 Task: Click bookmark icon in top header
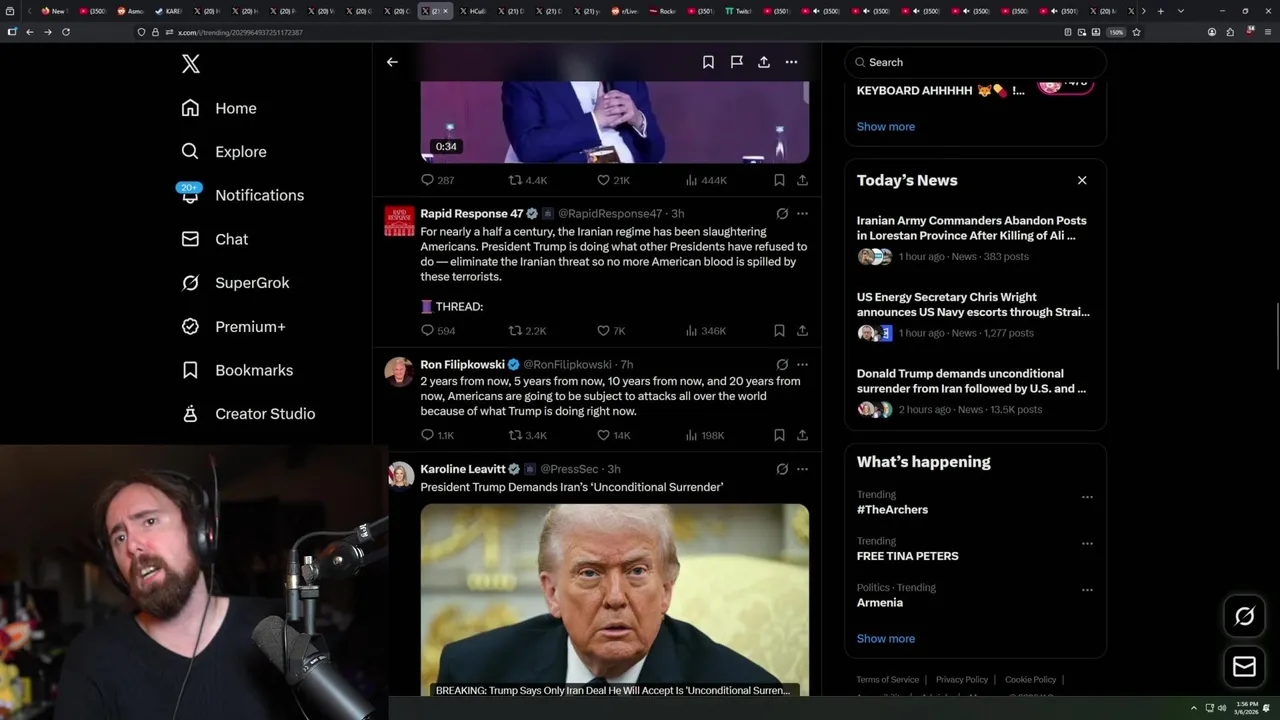(x=708, y=62)
